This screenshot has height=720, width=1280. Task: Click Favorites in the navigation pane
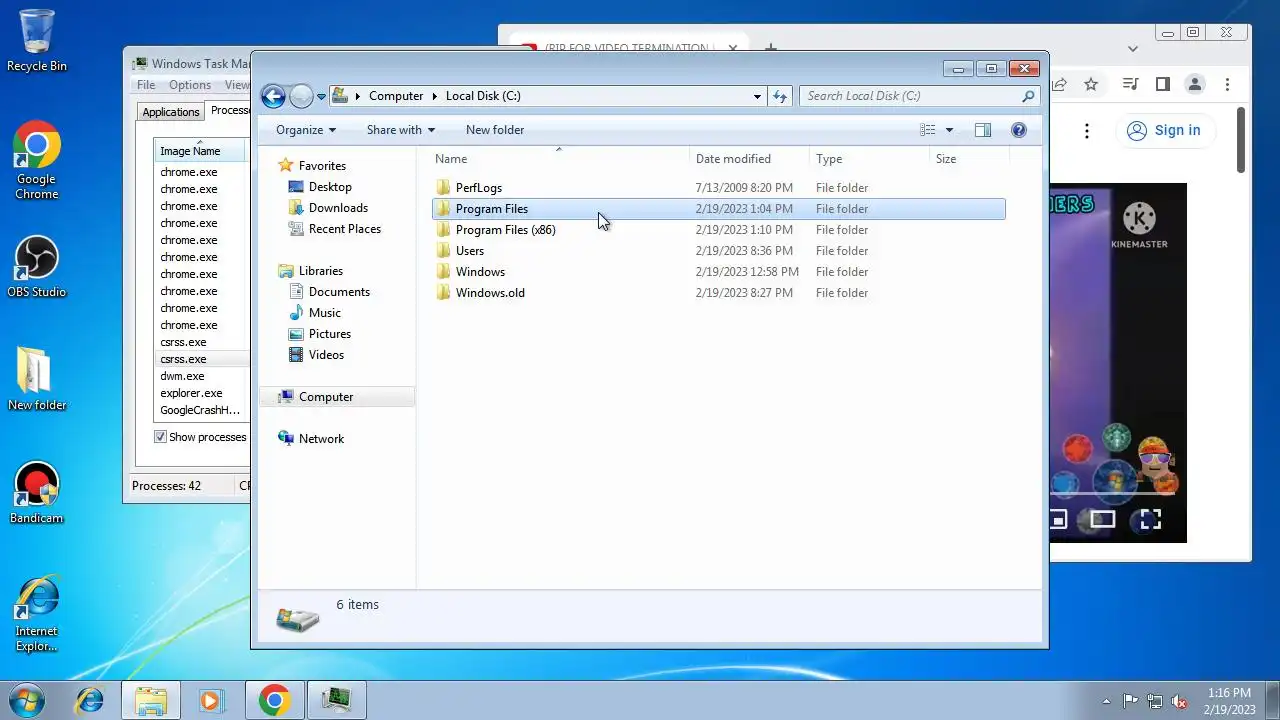pos(322,166)
